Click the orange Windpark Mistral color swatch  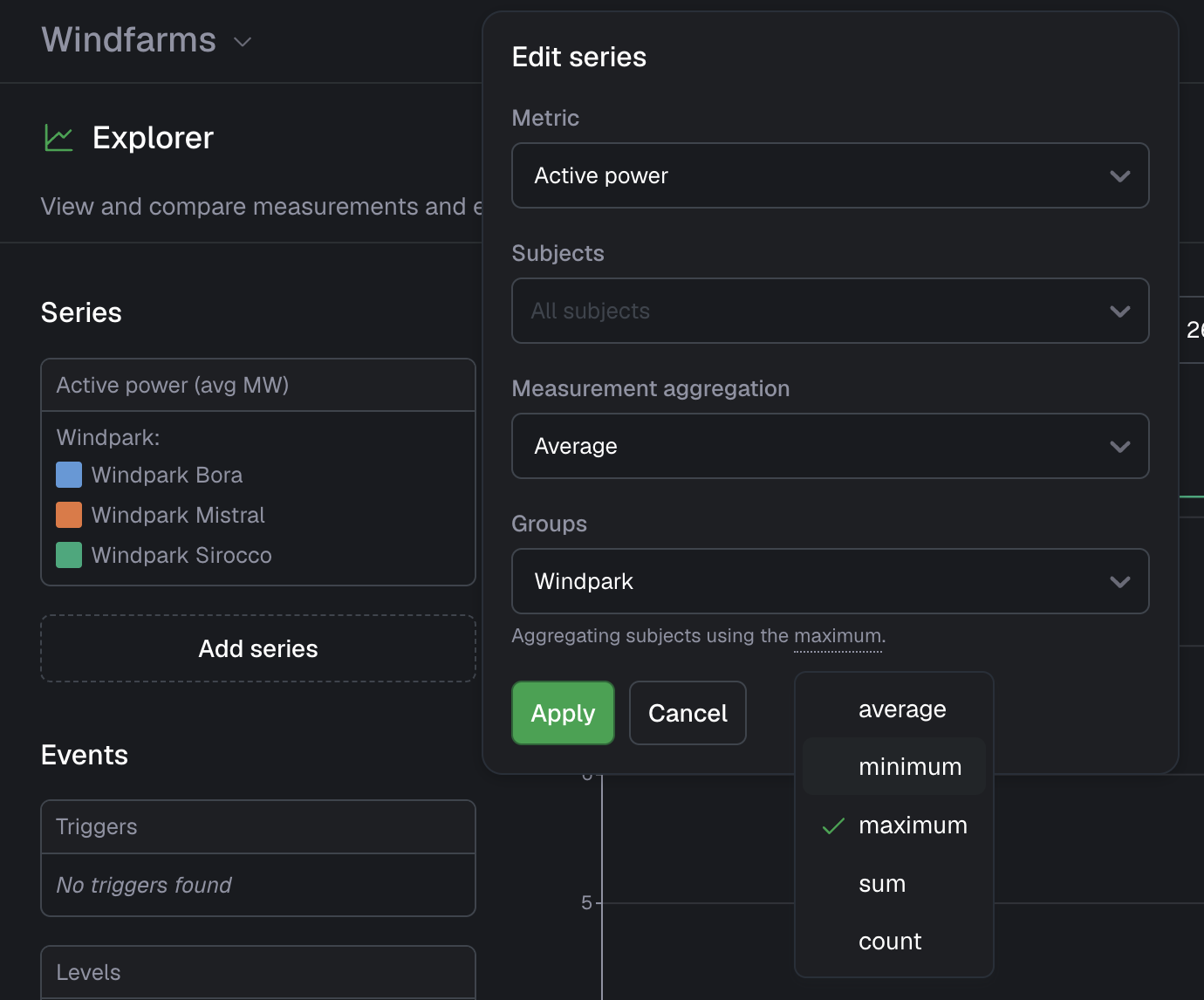point(68,515)
